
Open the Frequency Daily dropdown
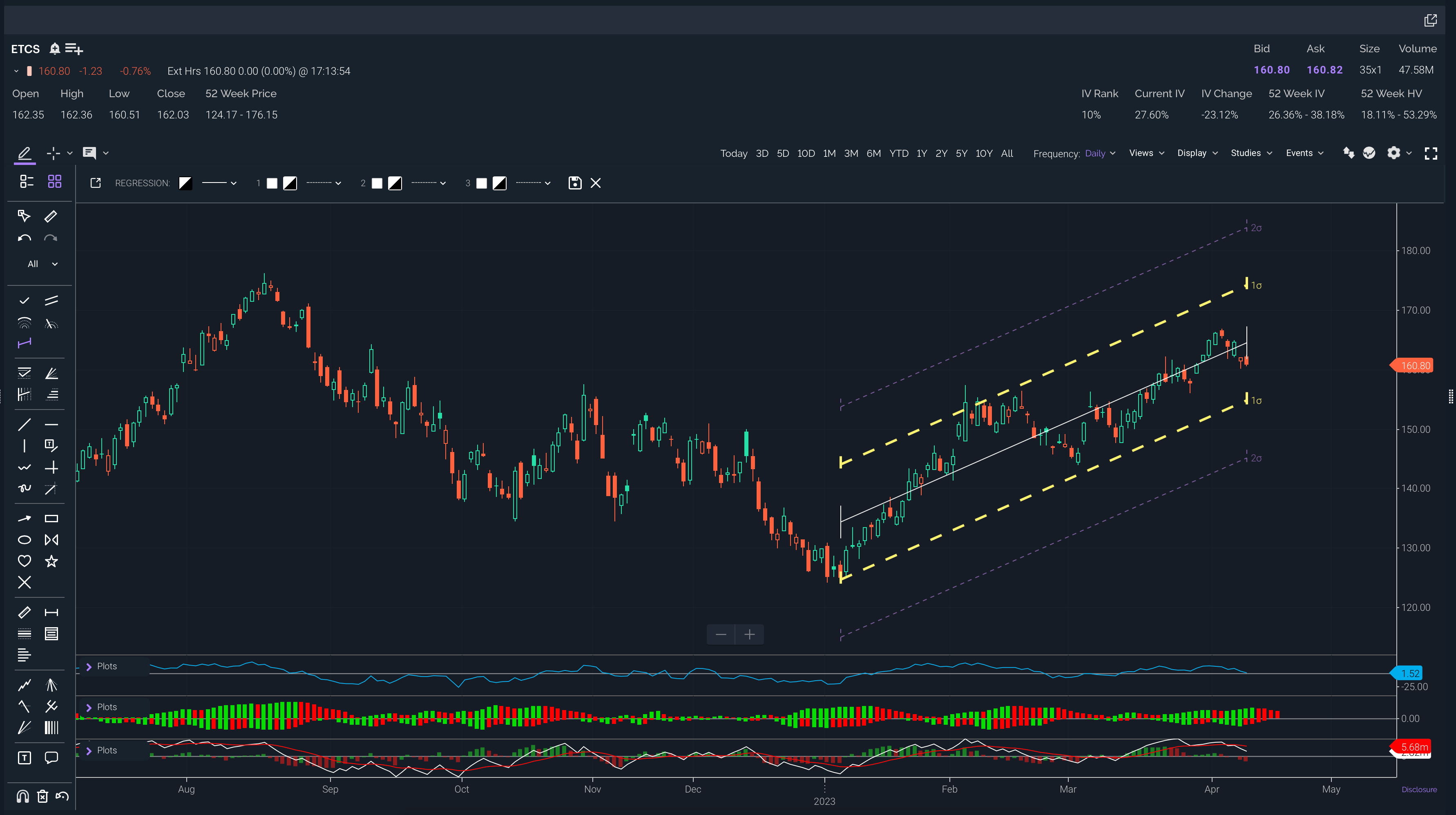[1099, 153]
